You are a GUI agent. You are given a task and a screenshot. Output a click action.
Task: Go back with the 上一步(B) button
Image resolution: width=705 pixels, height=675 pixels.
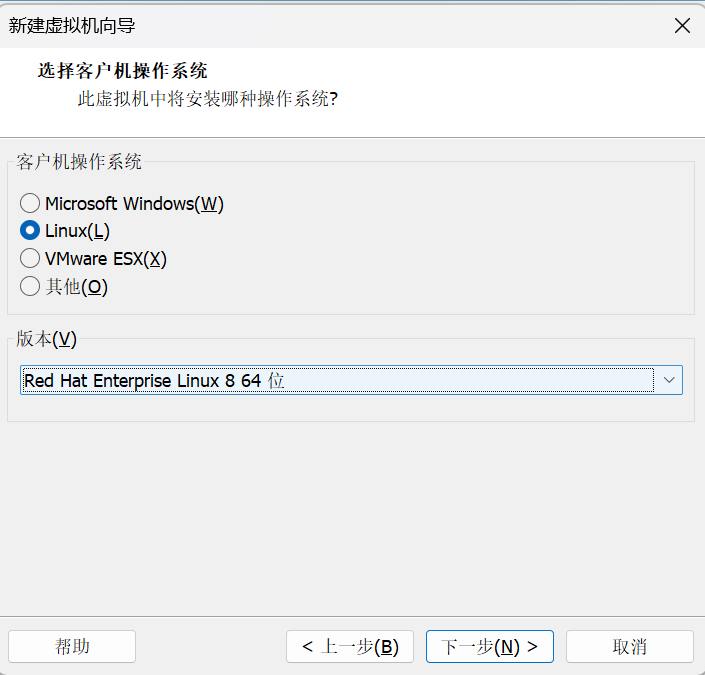[x=350, y=647]
